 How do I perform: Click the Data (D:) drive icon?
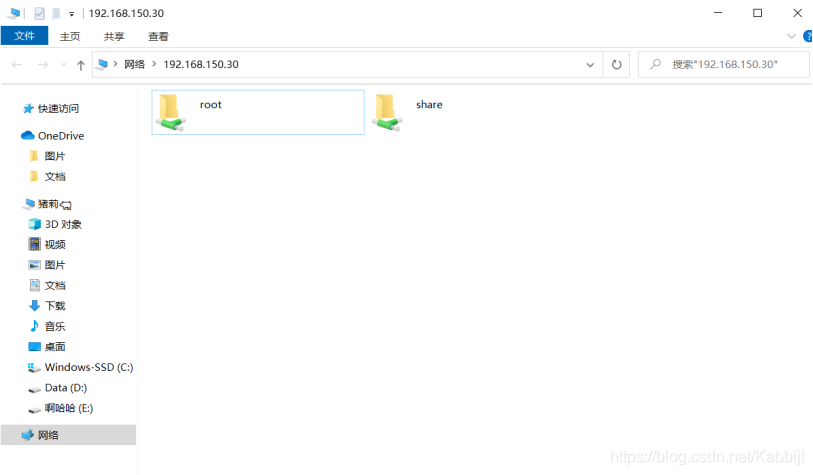pos(34,388)
